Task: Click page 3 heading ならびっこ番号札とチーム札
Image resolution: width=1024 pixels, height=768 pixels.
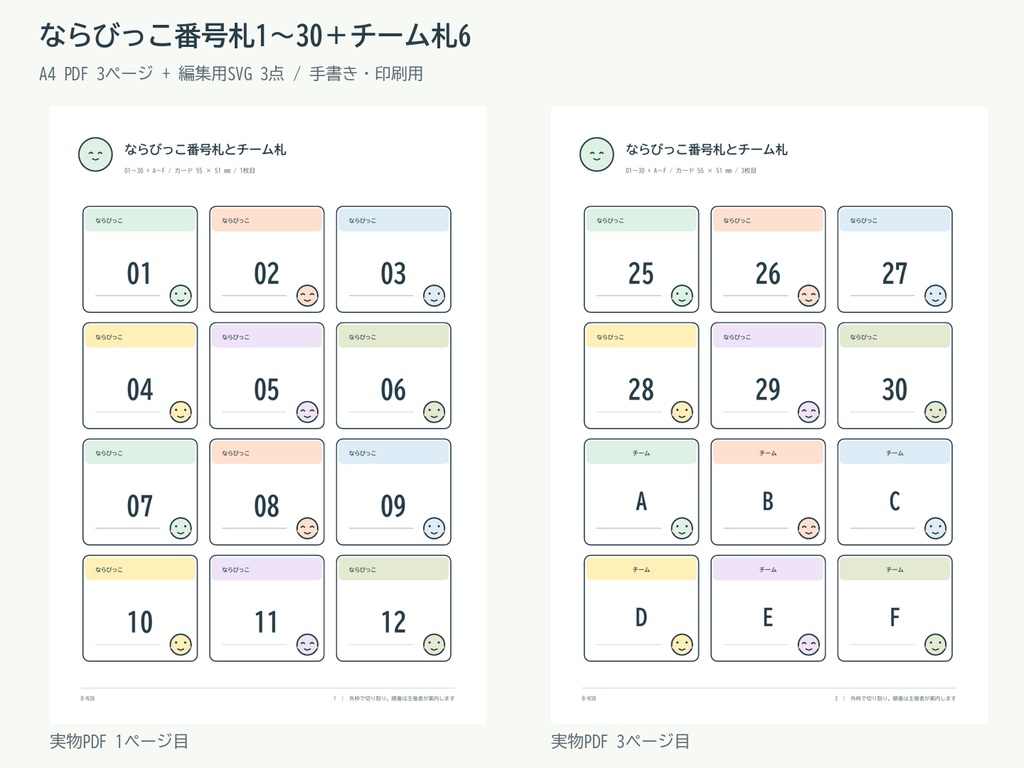Action: (x=707, y=150)
